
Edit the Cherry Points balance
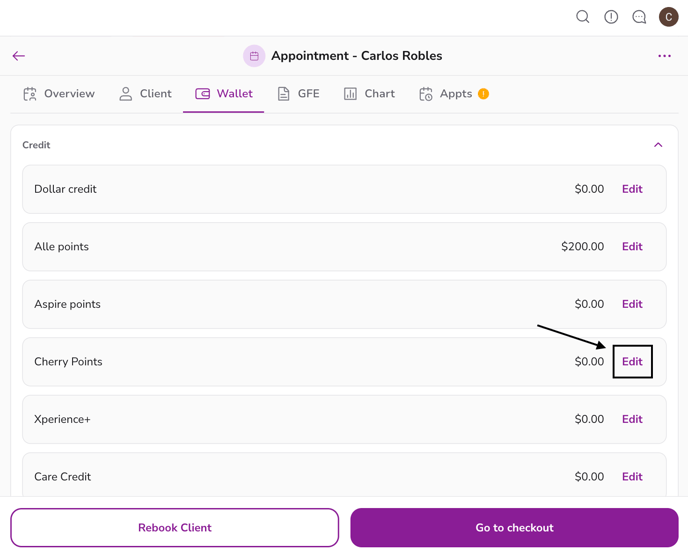pyautogui.click(x=632, y=362)
